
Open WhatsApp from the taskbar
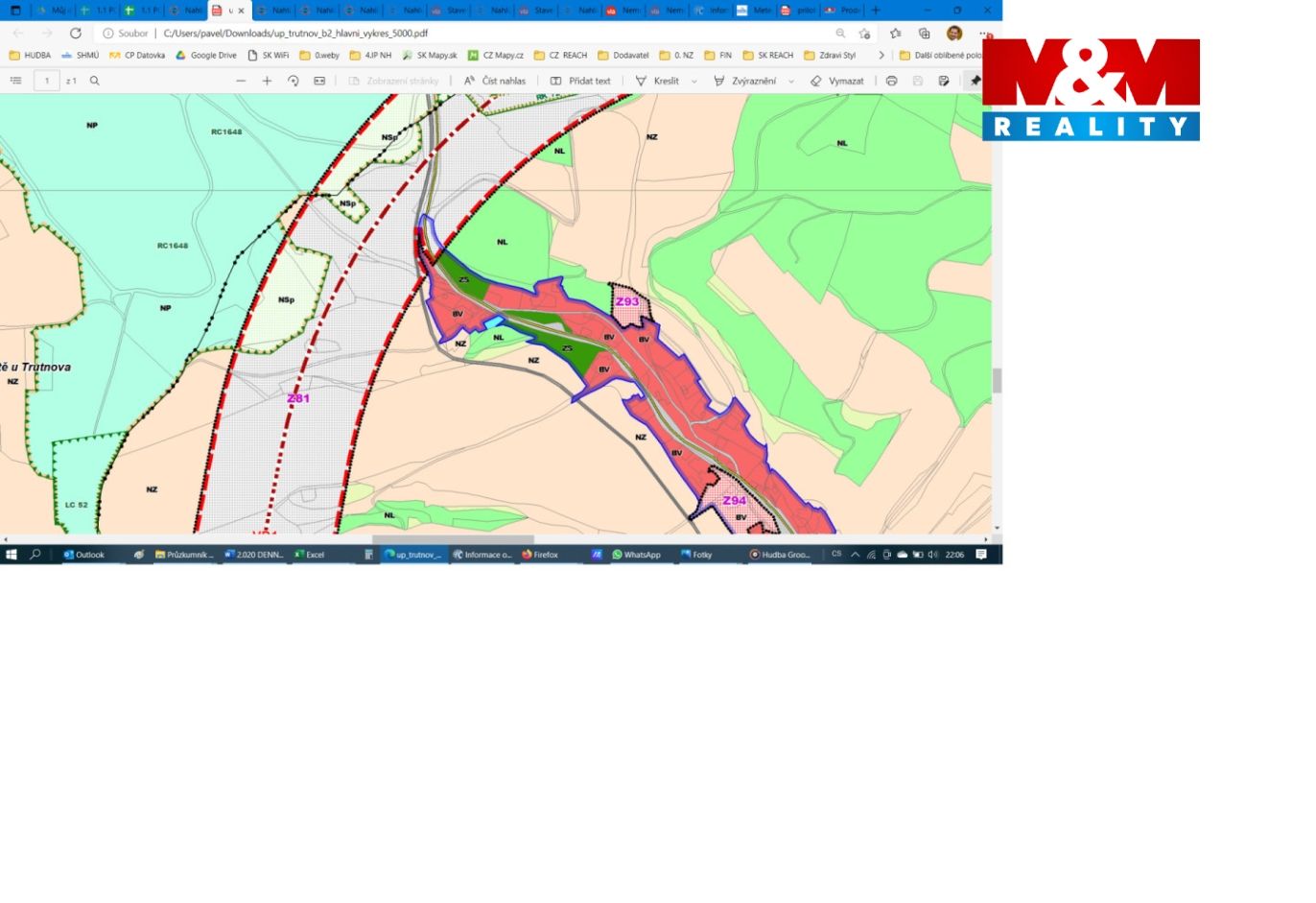(x=637, y=555)
